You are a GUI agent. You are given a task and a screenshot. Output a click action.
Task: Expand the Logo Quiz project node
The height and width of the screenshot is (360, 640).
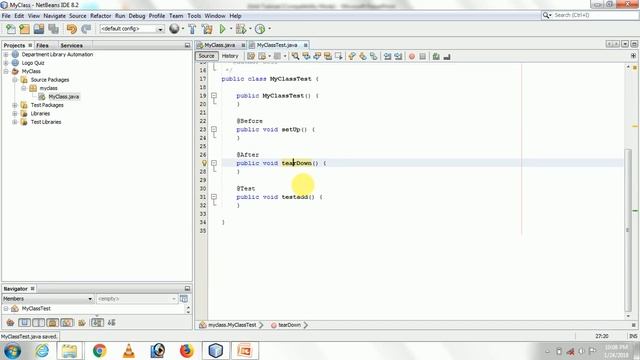pyautogui.click(x=6, y=63)
